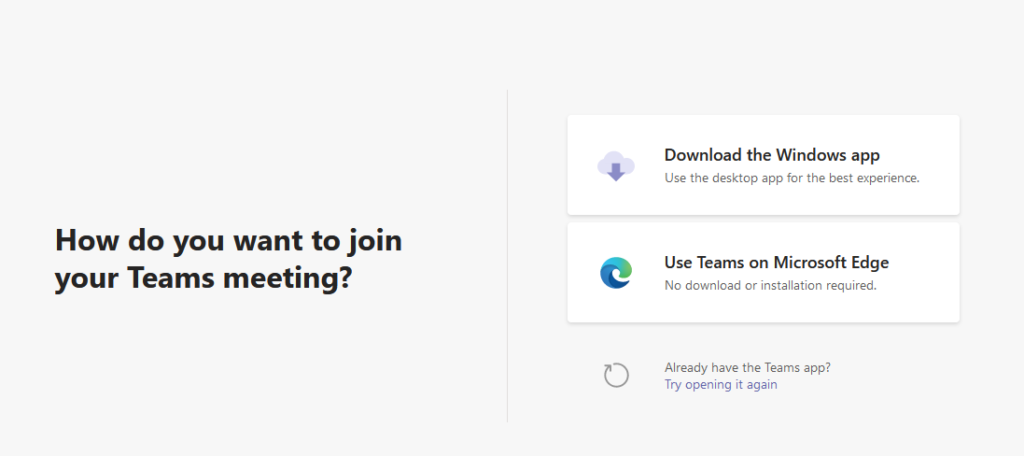Click "Use the desktop app for the best experience" text
This screenshot has height=456, width=1024.
(792, 178)
